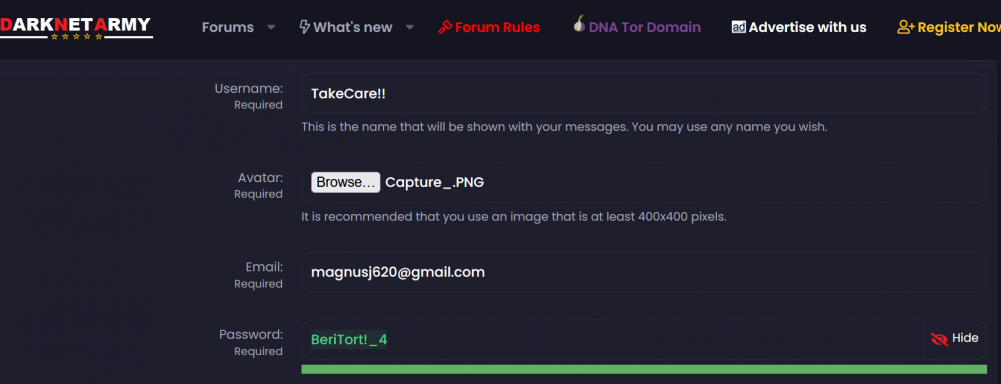The height and width of the screenshot is (384, 1001).
Task: Click the user-plus icon beside Register Now
Action: pyautogui.click(x=906, y=27)
